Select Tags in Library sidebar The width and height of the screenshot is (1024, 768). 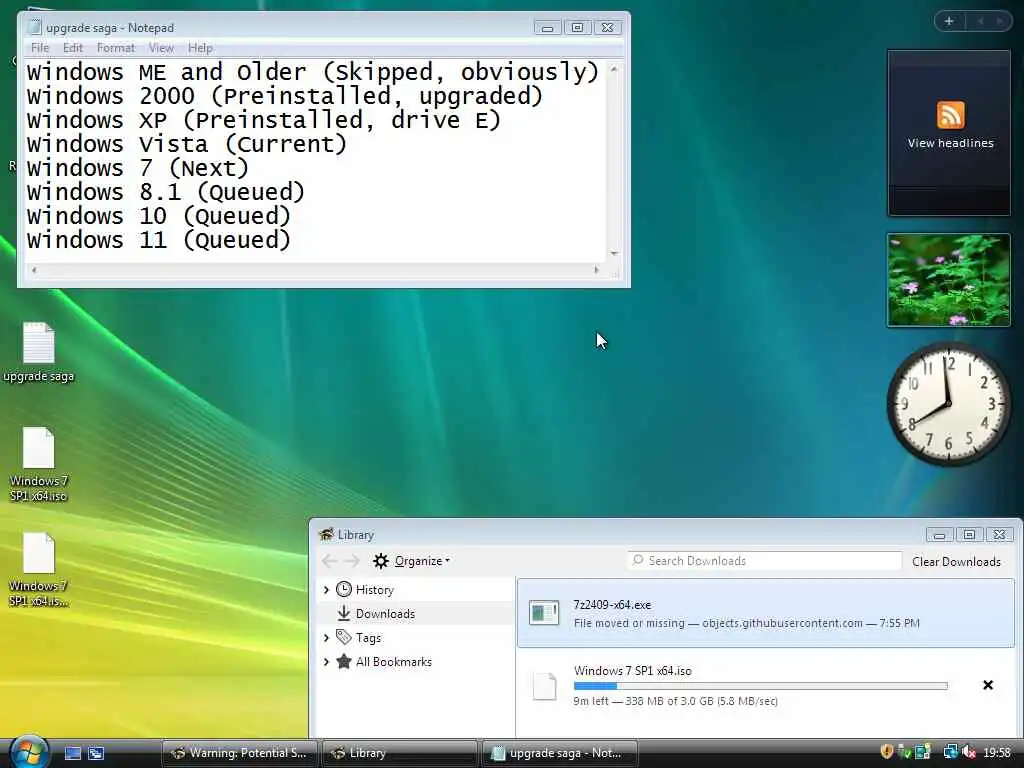pyautogui.click(x=368, y=638)
